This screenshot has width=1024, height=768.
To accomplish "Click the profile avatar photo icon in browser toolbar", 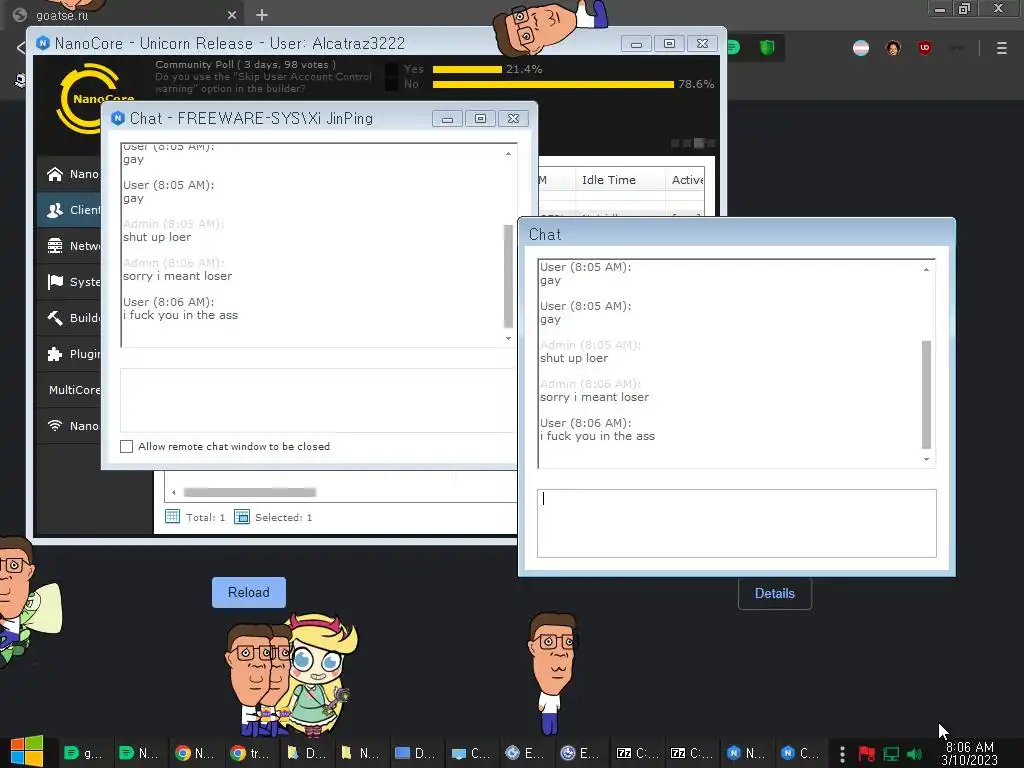I will point(893,48).
